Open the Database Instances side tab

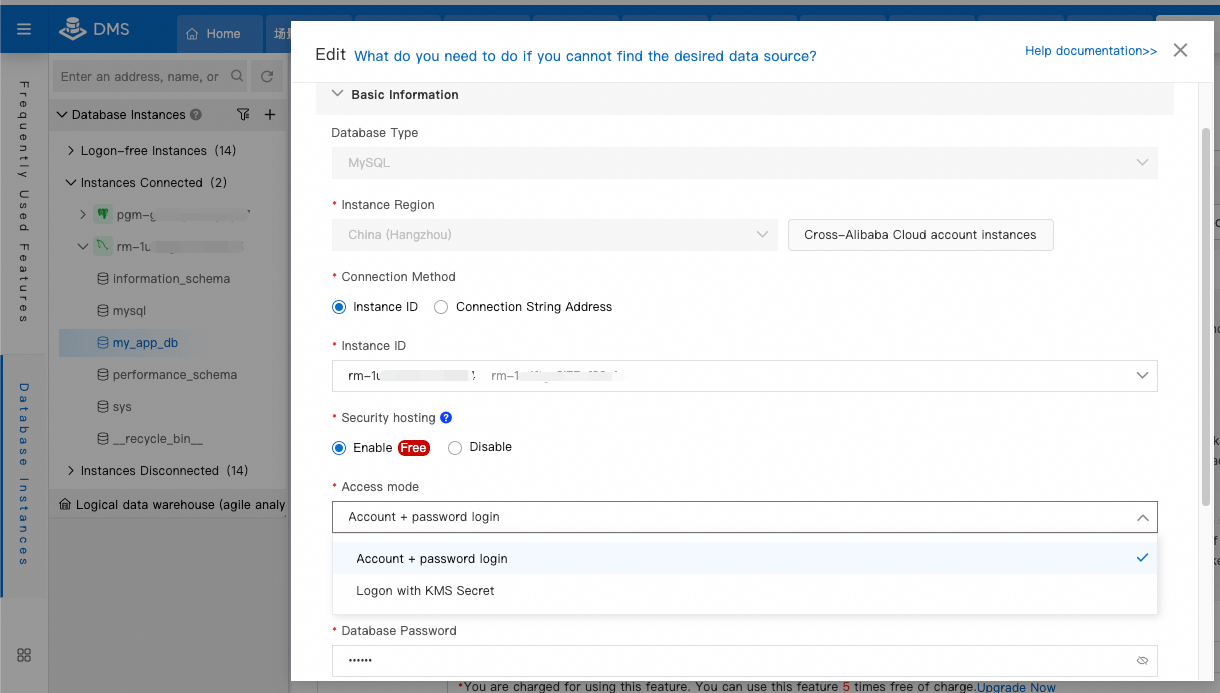(24, 474)
